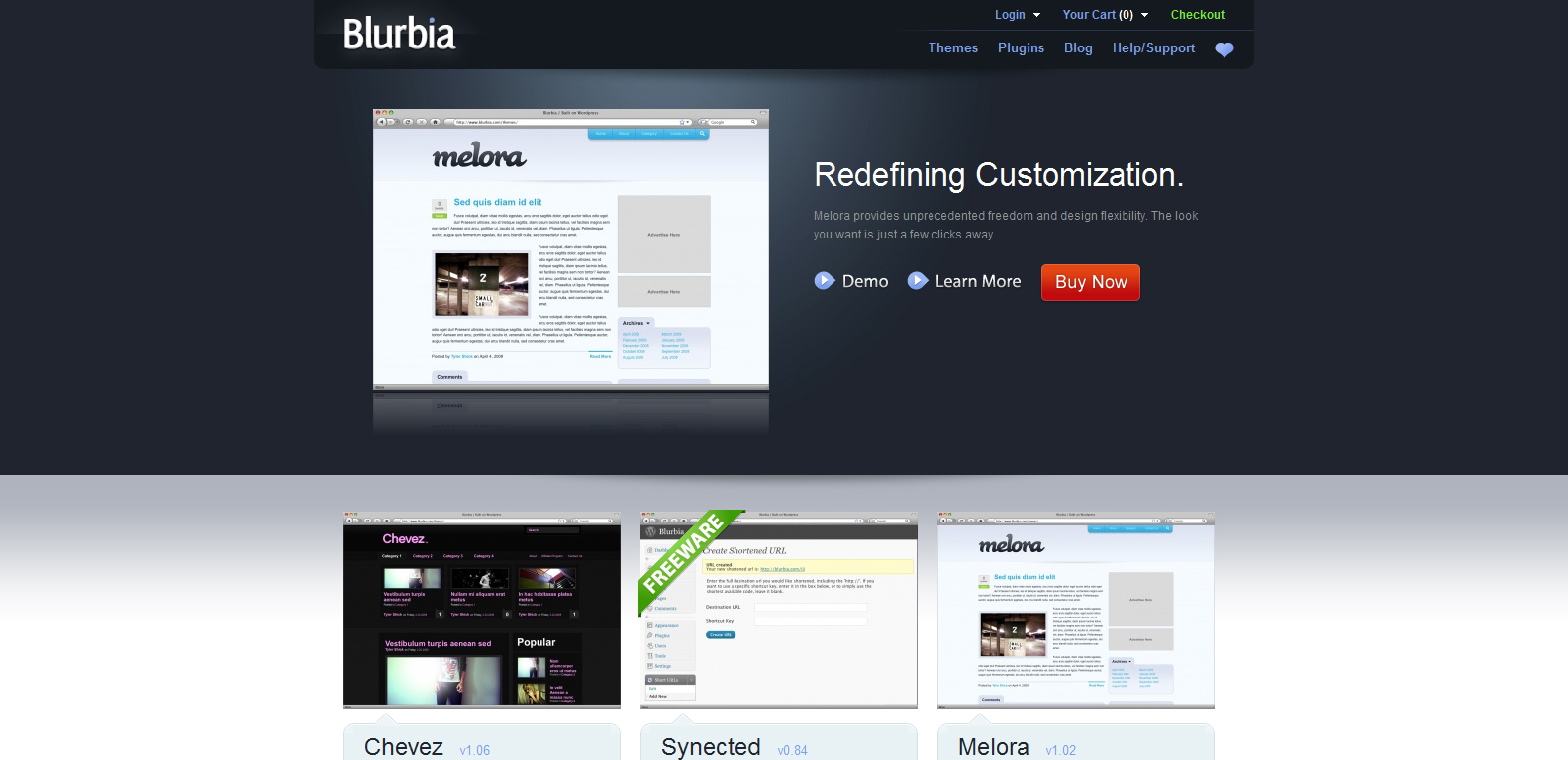Click the blue heart icon in navigation
1568x760 pixels.
(x=1225, y=49)
